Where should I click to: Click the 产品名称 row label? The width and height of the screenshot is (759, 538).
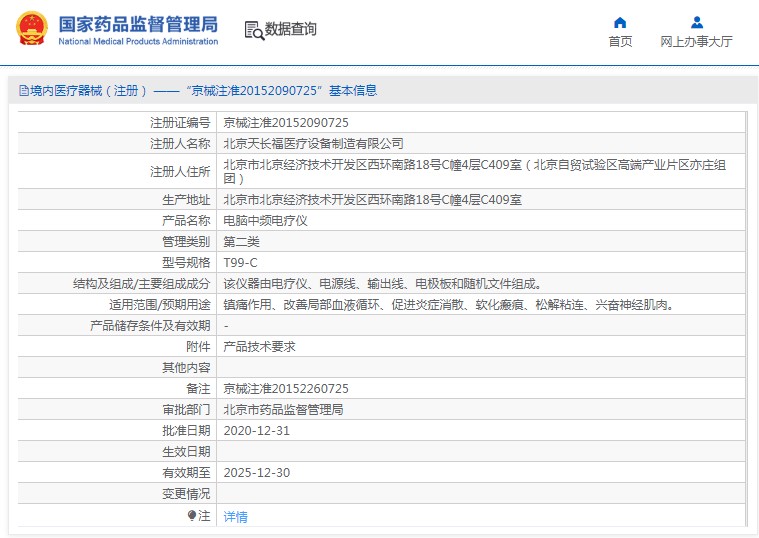click(x=186, y=221)
